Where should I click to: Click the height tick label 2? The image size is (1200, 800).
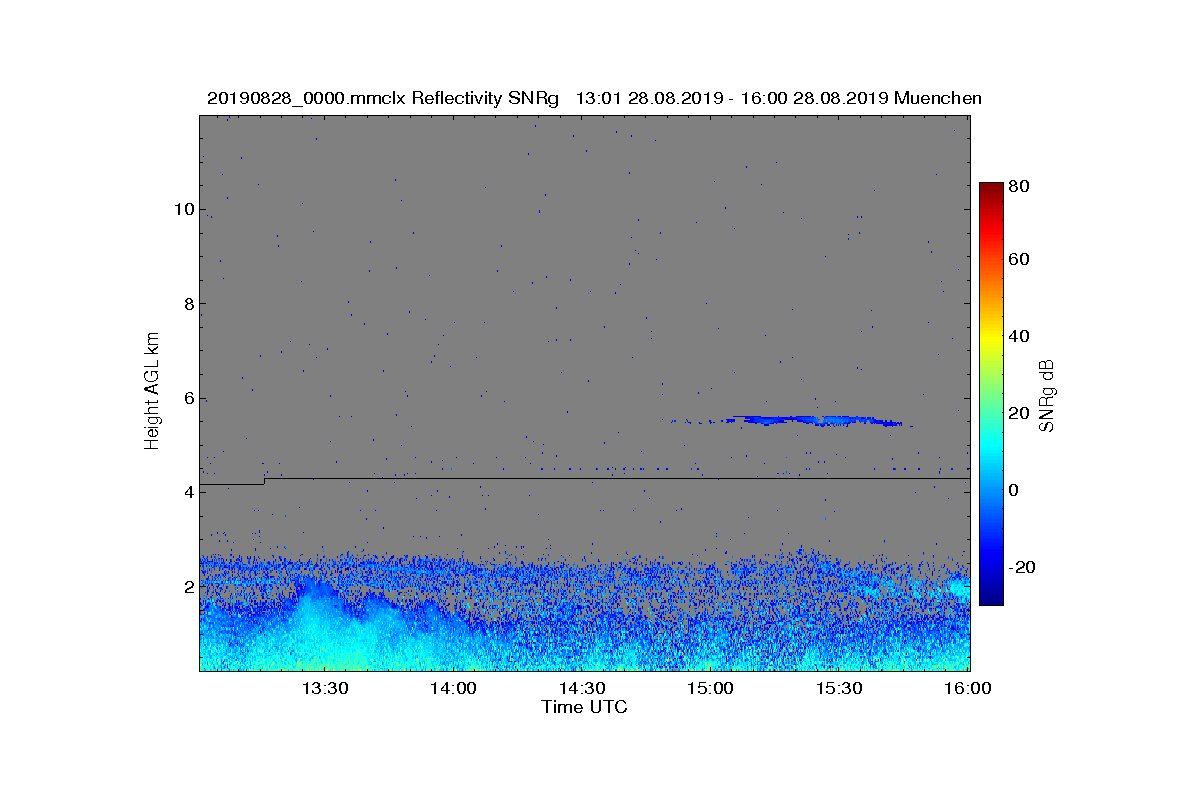[188, 586]
